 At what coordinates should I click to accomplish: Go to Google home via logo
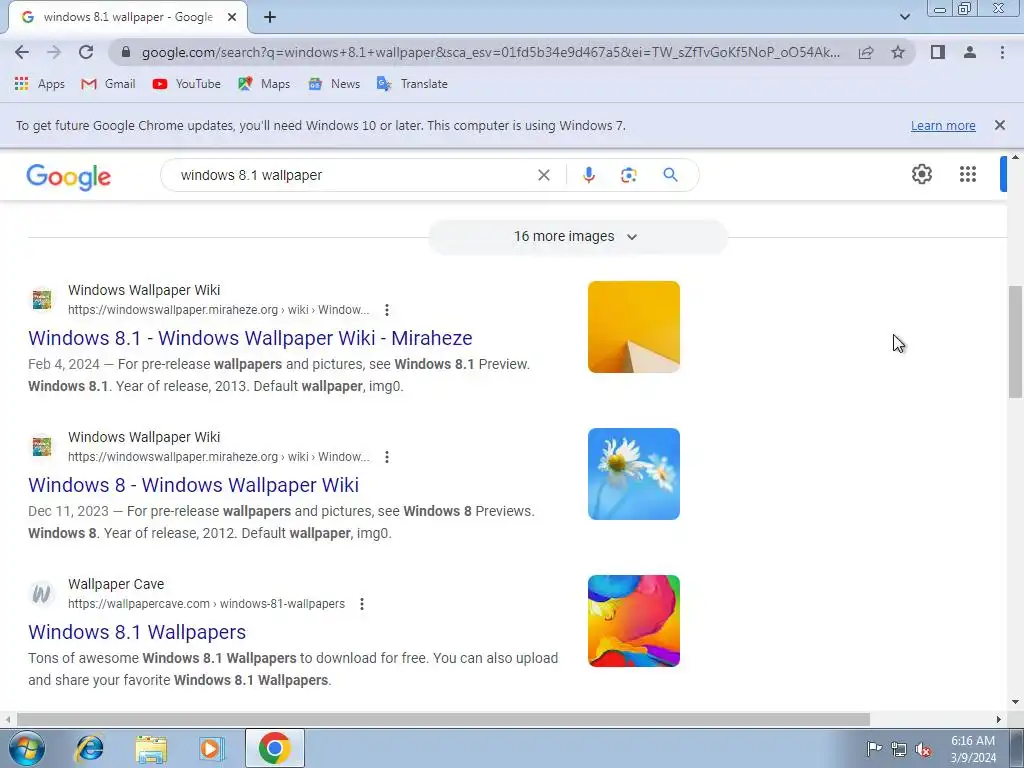click(x=69, y=176)
